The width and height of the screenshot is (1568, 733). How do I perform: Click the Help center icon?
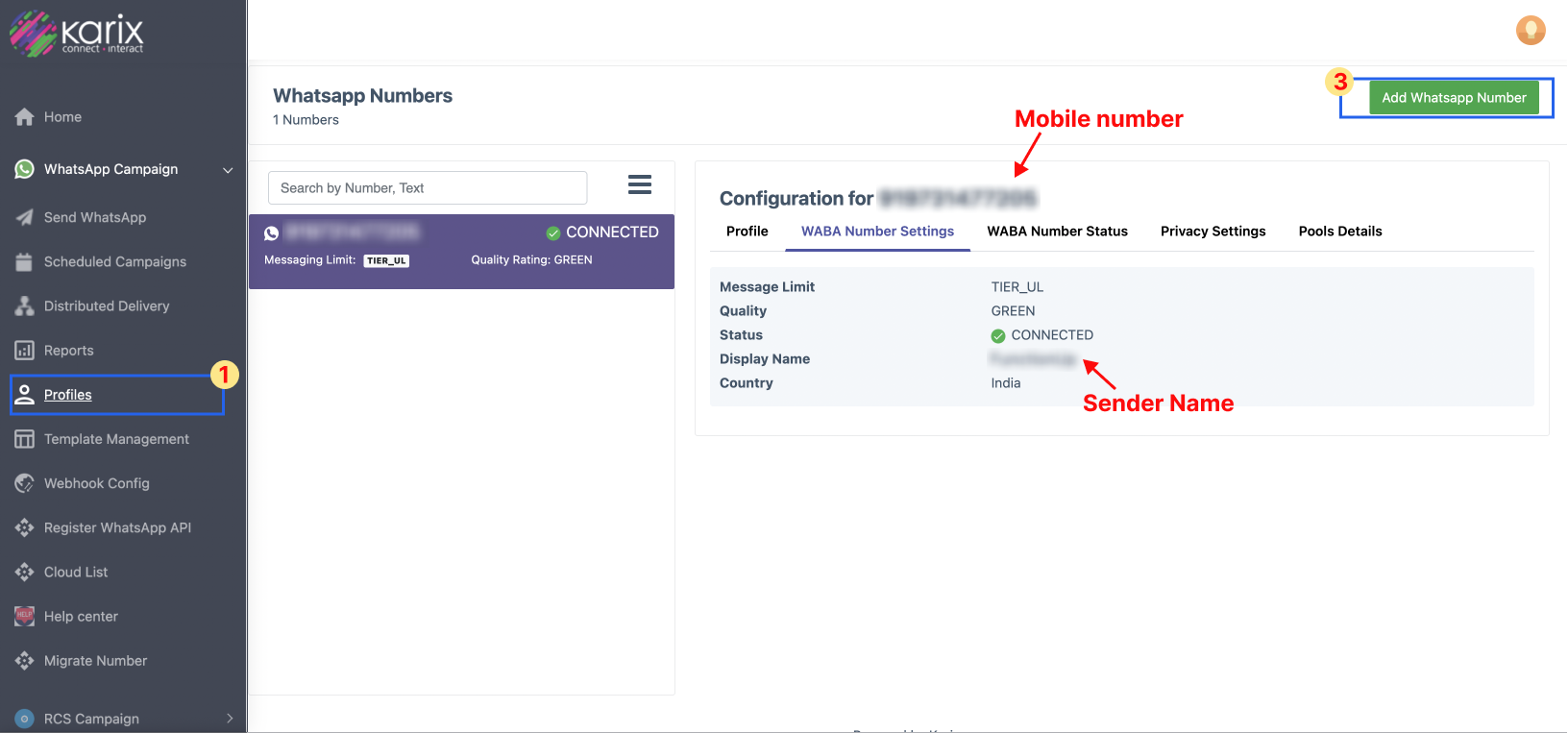pos(25,616)
